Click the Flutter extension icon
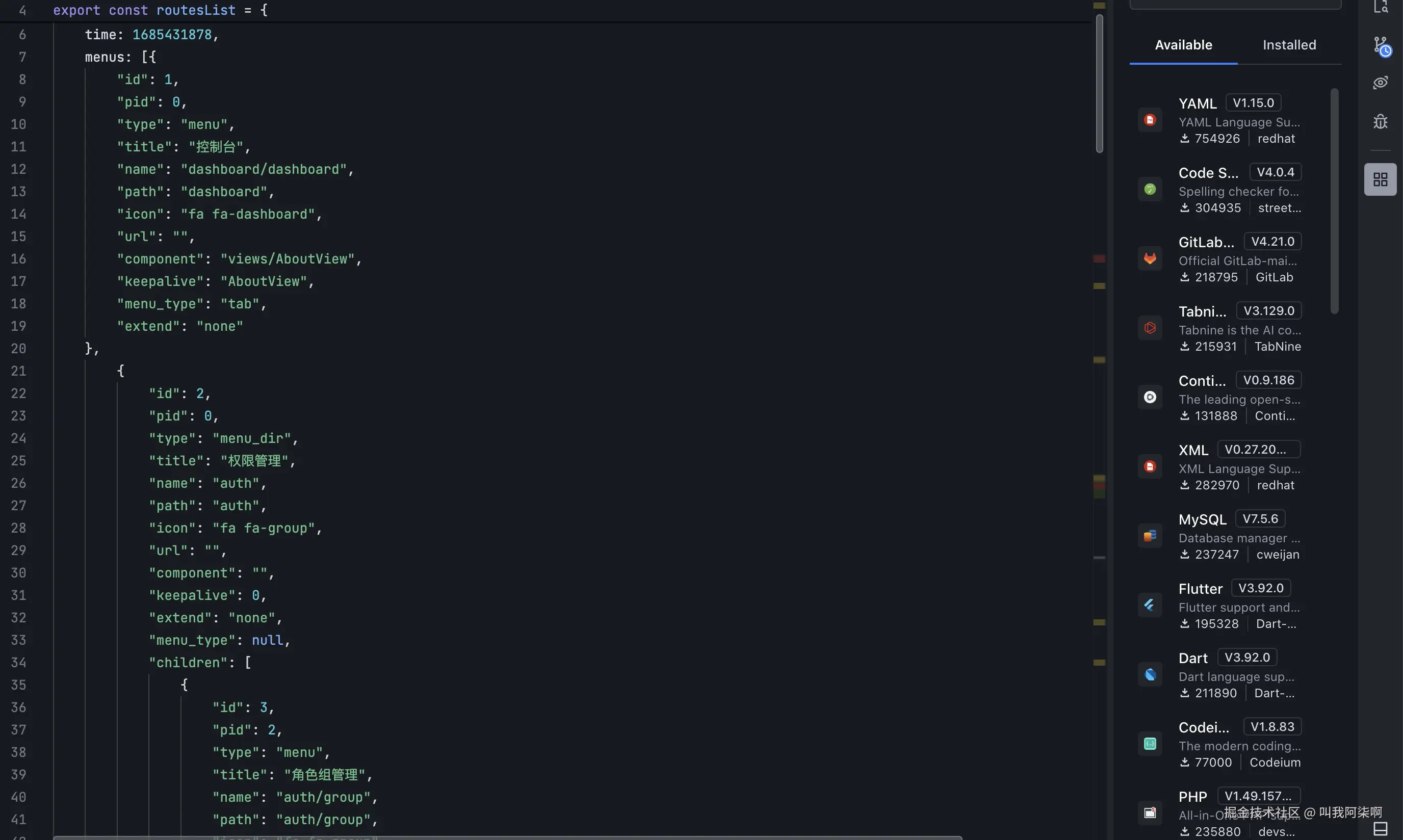The height and width of the screenshot is (840, 1403). [1150, 605]
